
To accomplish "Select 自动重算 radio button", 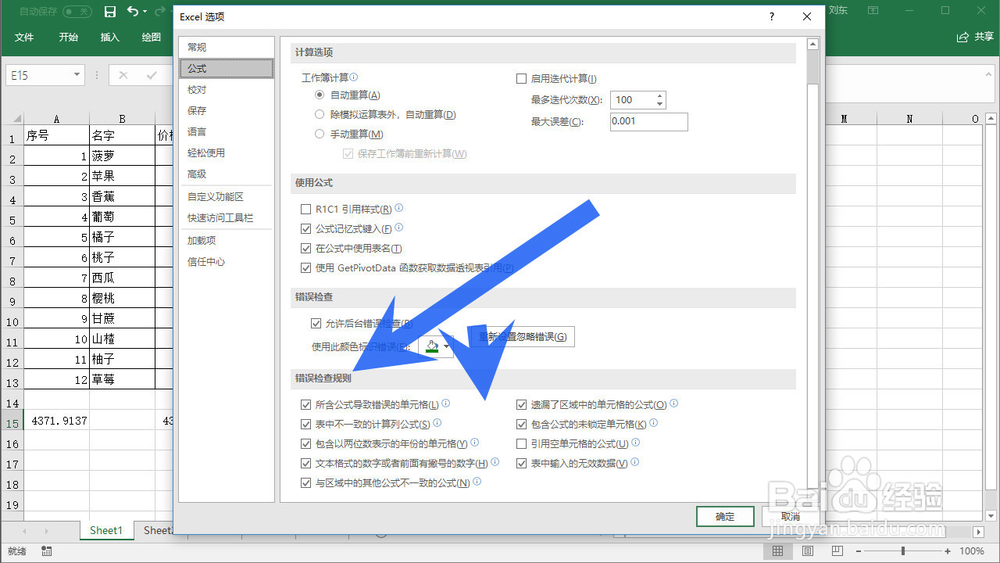I will click(320, 95).
